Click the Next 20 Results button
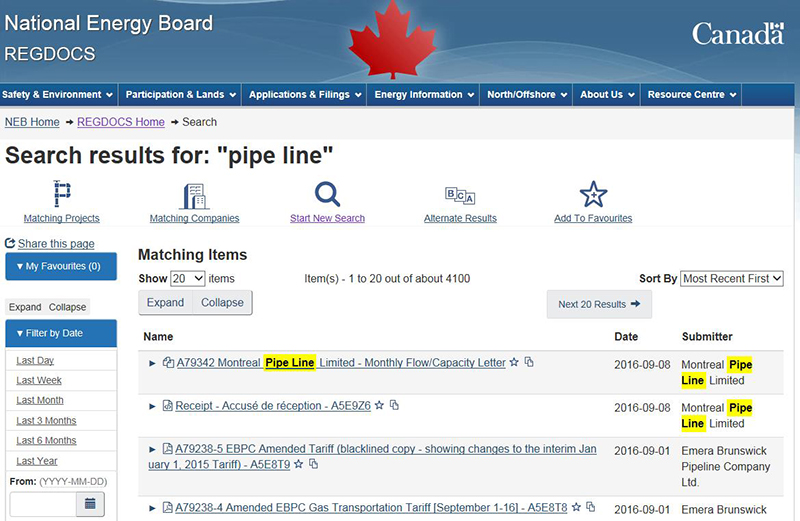 [x=599, y=304]
